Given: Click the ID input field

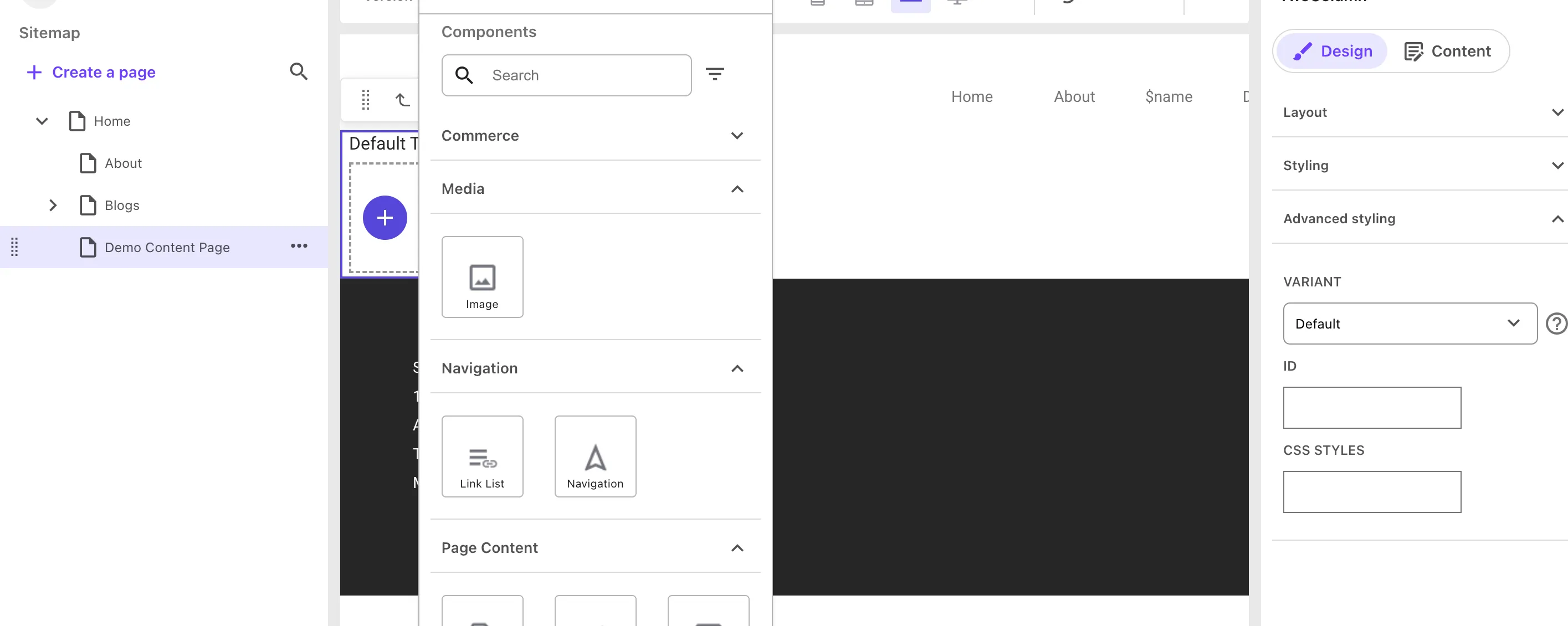Looking at the screenshot, I should (1371, 408).
